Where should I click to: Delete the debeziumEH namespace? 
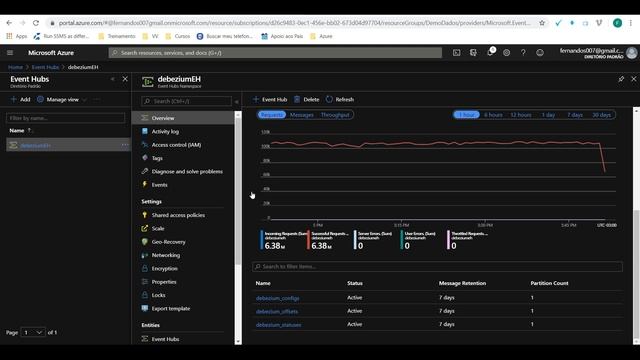[307, 99]
